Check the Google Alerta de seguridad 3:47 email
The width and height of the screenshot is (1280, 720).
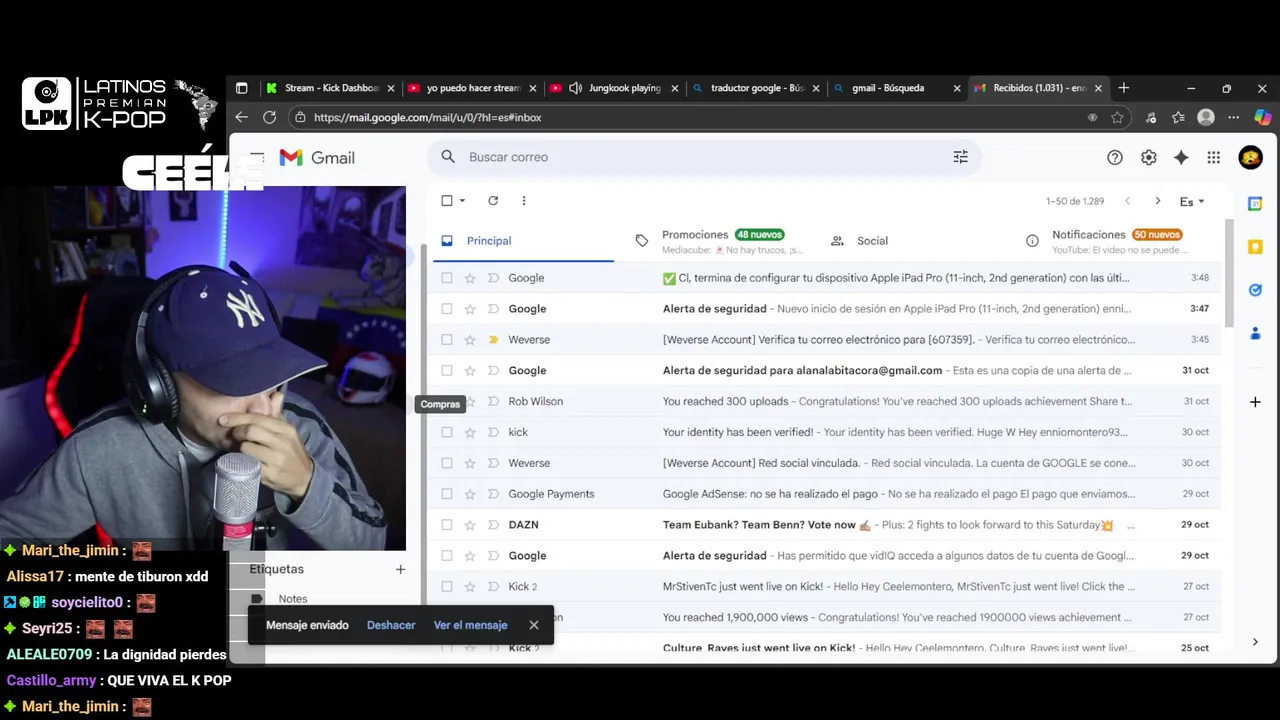click(x=447, y=309)
